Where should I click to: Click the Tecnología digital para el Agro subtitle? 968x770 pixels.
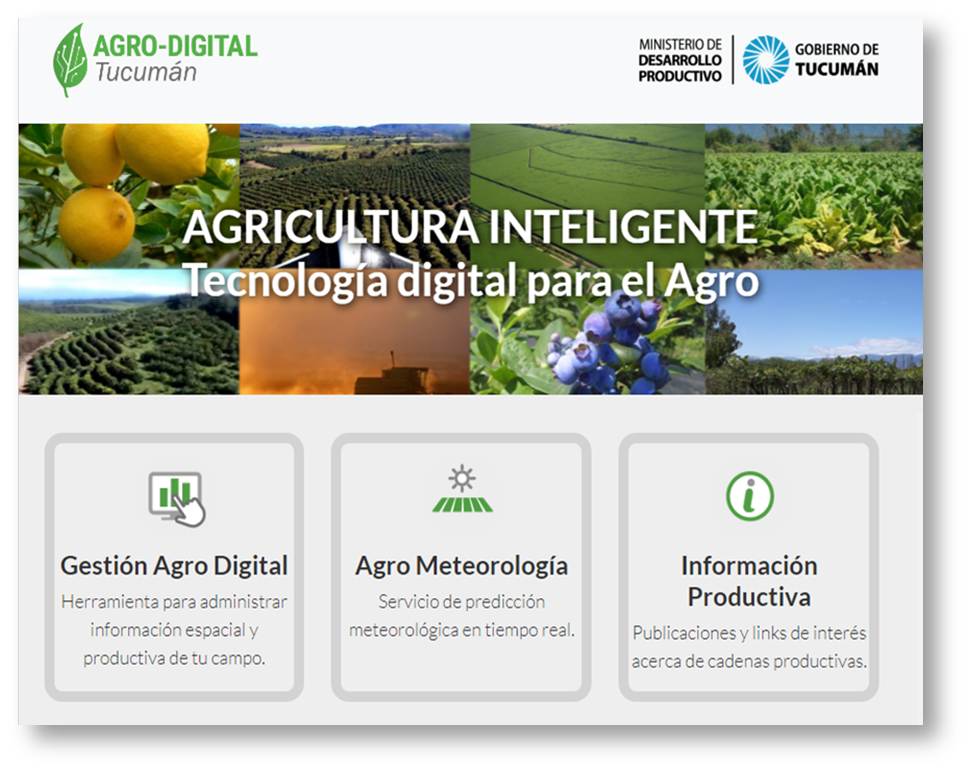469,281
